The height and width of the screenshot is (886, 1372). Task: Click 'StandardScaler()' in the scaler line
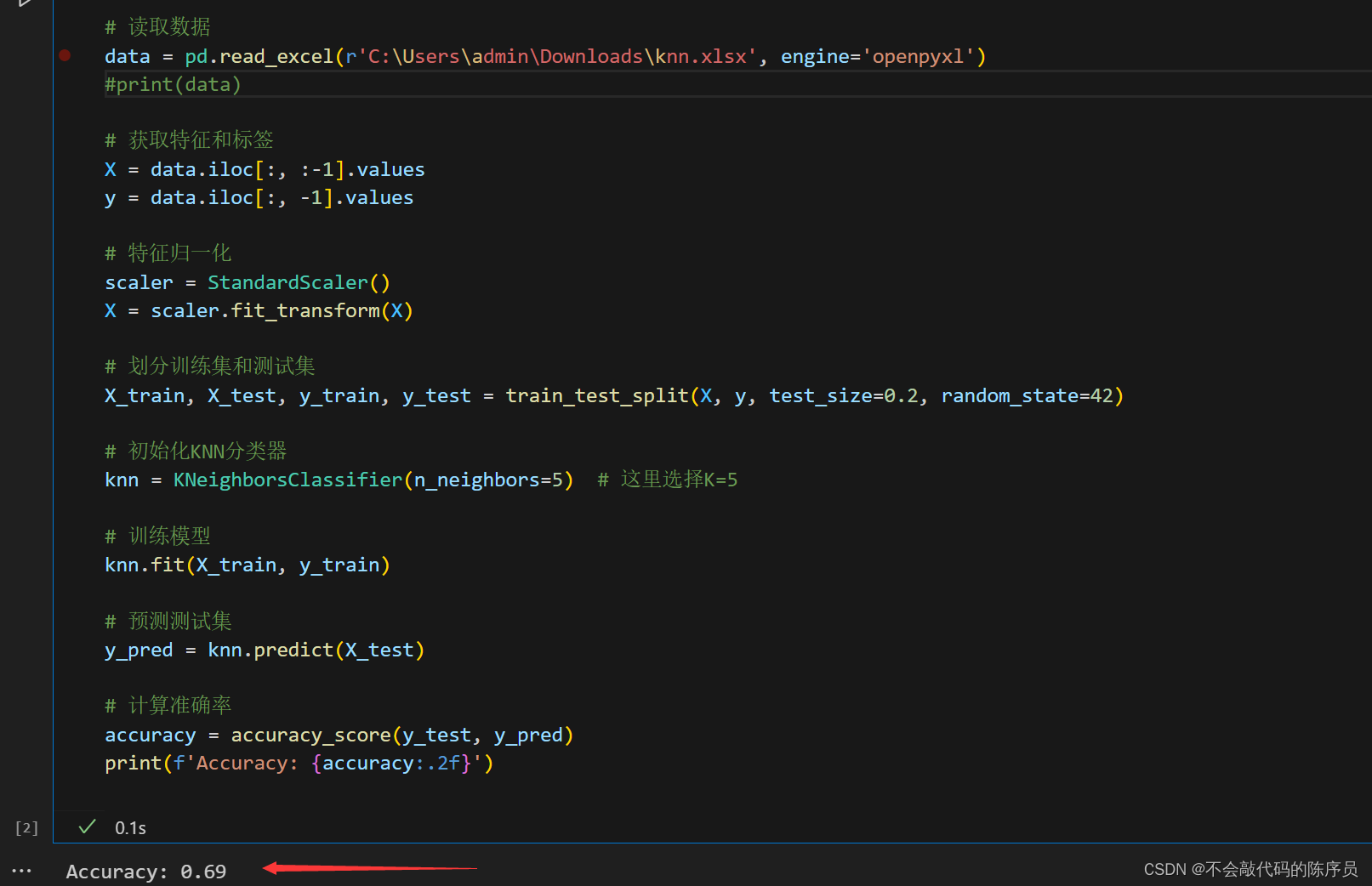[299, 282]
